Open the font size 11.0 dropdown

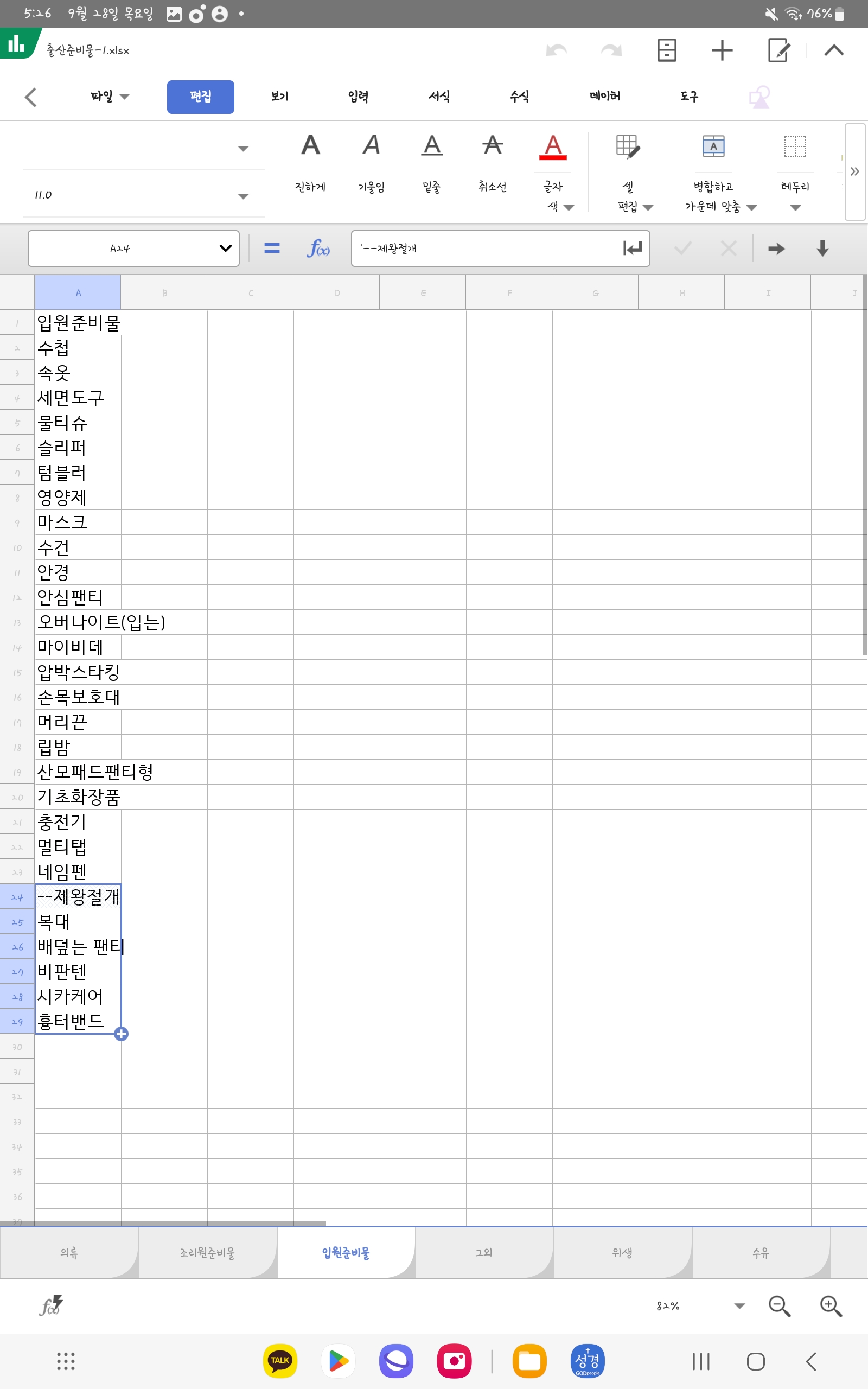pos(243,196)
